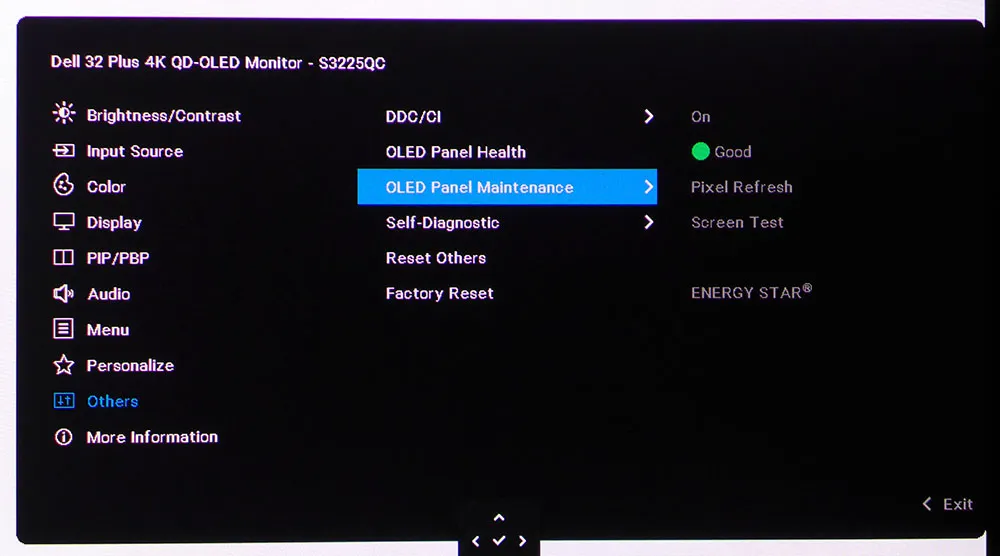Screen dimensions: 1000x556
Task: Select the highlighted OLED Panel Maintenance option
Action: pos(507,187)
